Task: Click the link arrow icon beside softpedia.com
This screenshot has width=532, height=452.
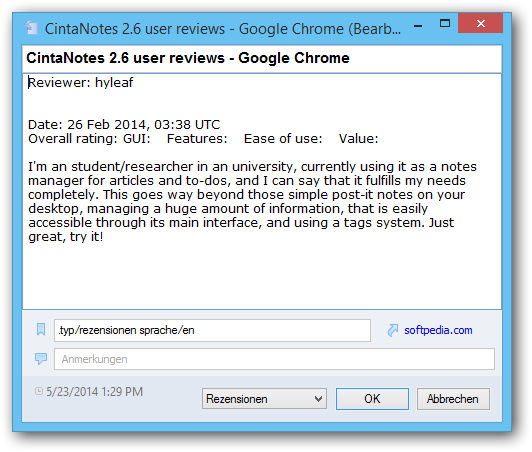Action: click(x=393, y=330)
